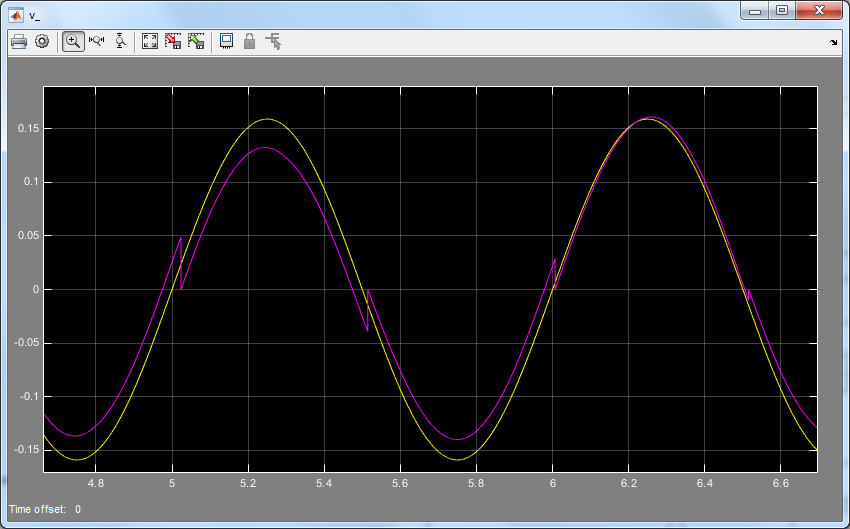Save current axes settings icon
Viewport: 850px width, 529px height.
coord(173,41)
